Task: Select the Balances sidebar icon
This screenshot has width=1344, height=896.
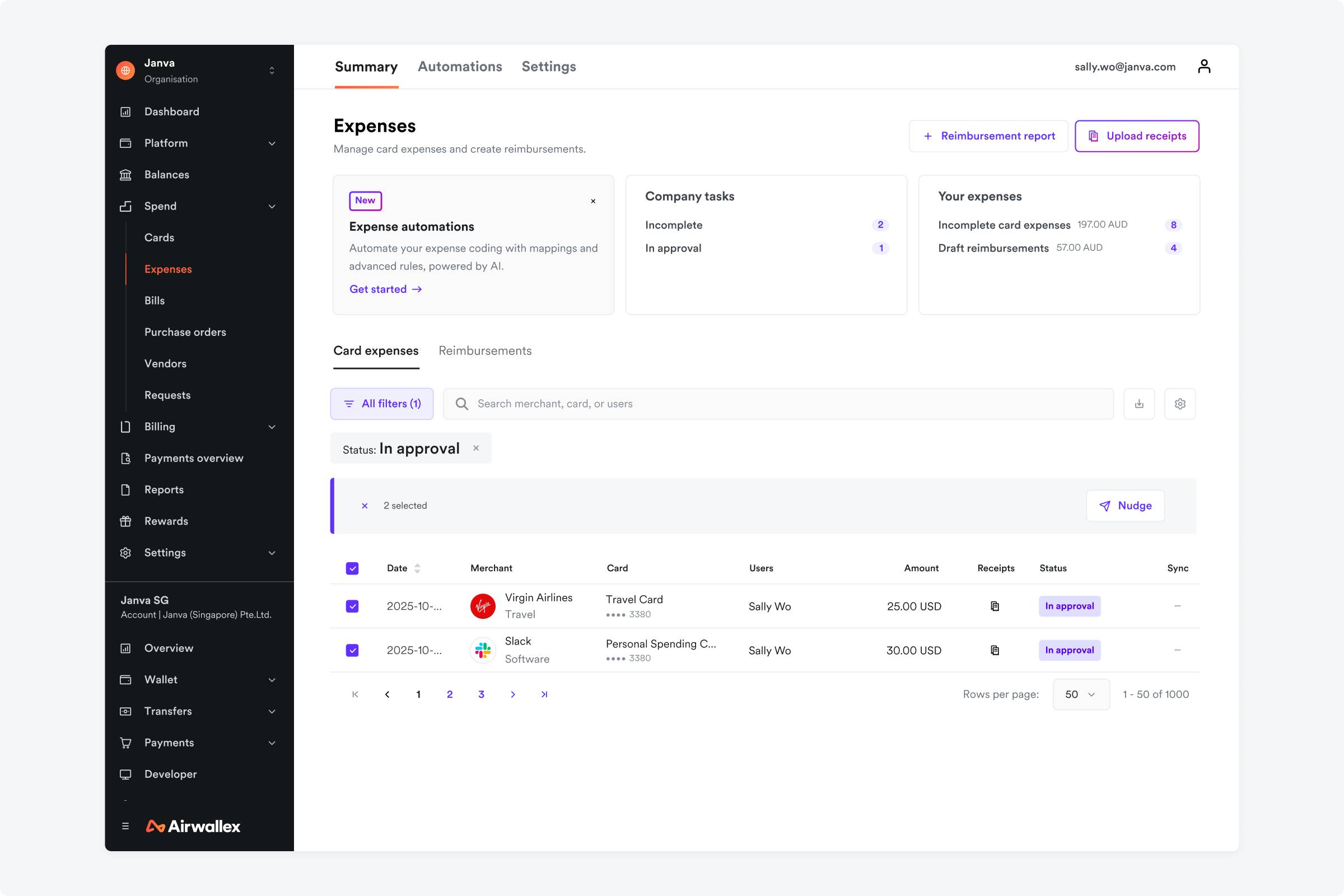Action: [127, 174]
